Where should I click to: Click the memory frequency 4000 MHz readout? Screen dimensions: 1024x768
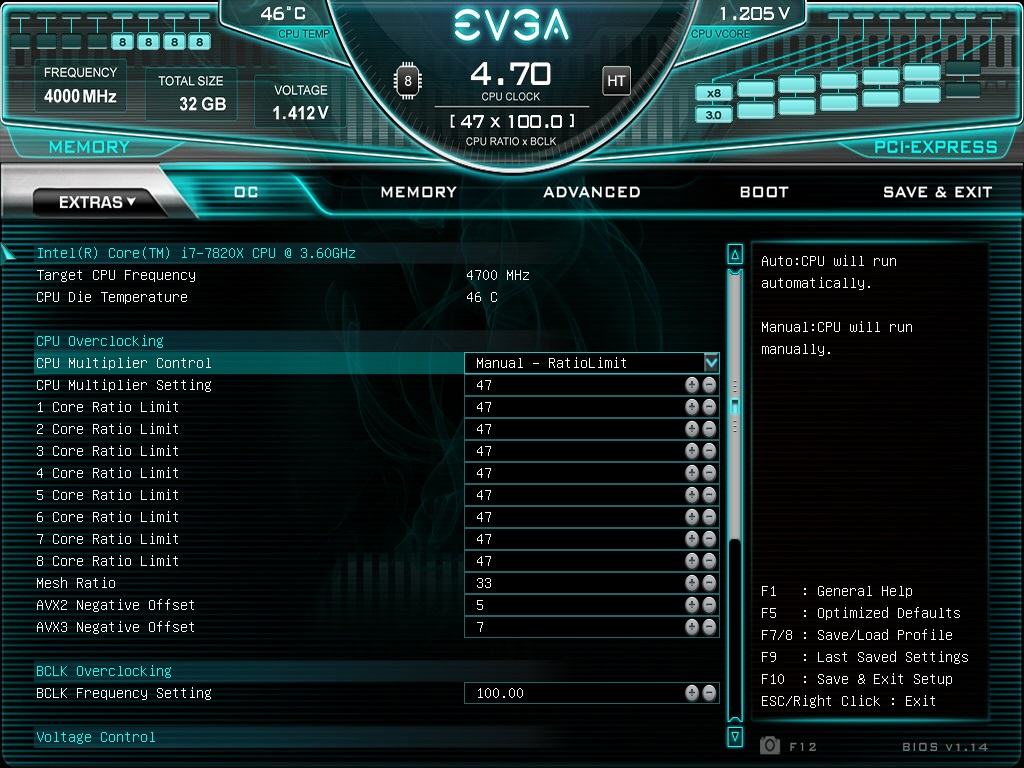tap(80, 96)
